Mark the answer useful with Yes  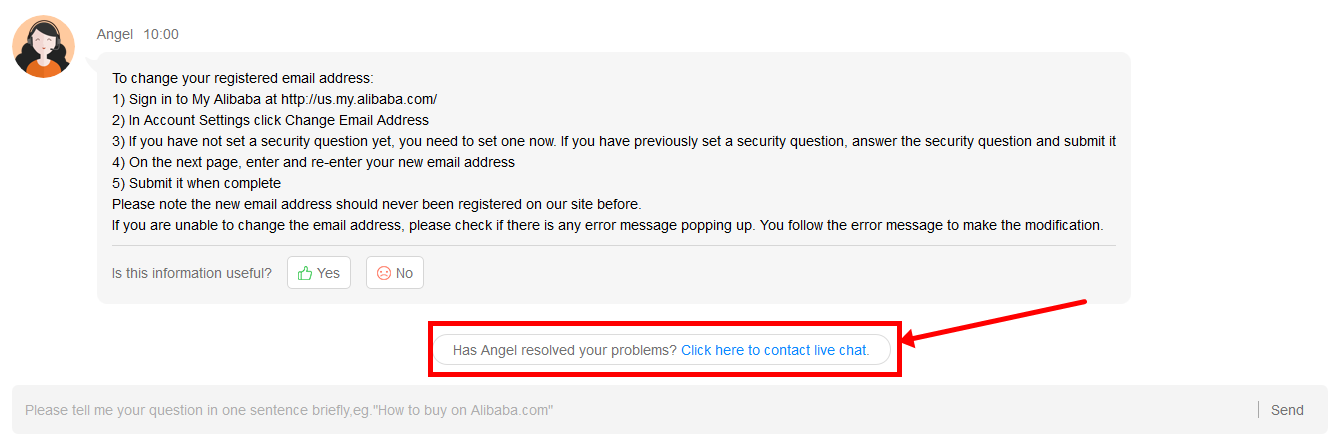click(319, 273)
